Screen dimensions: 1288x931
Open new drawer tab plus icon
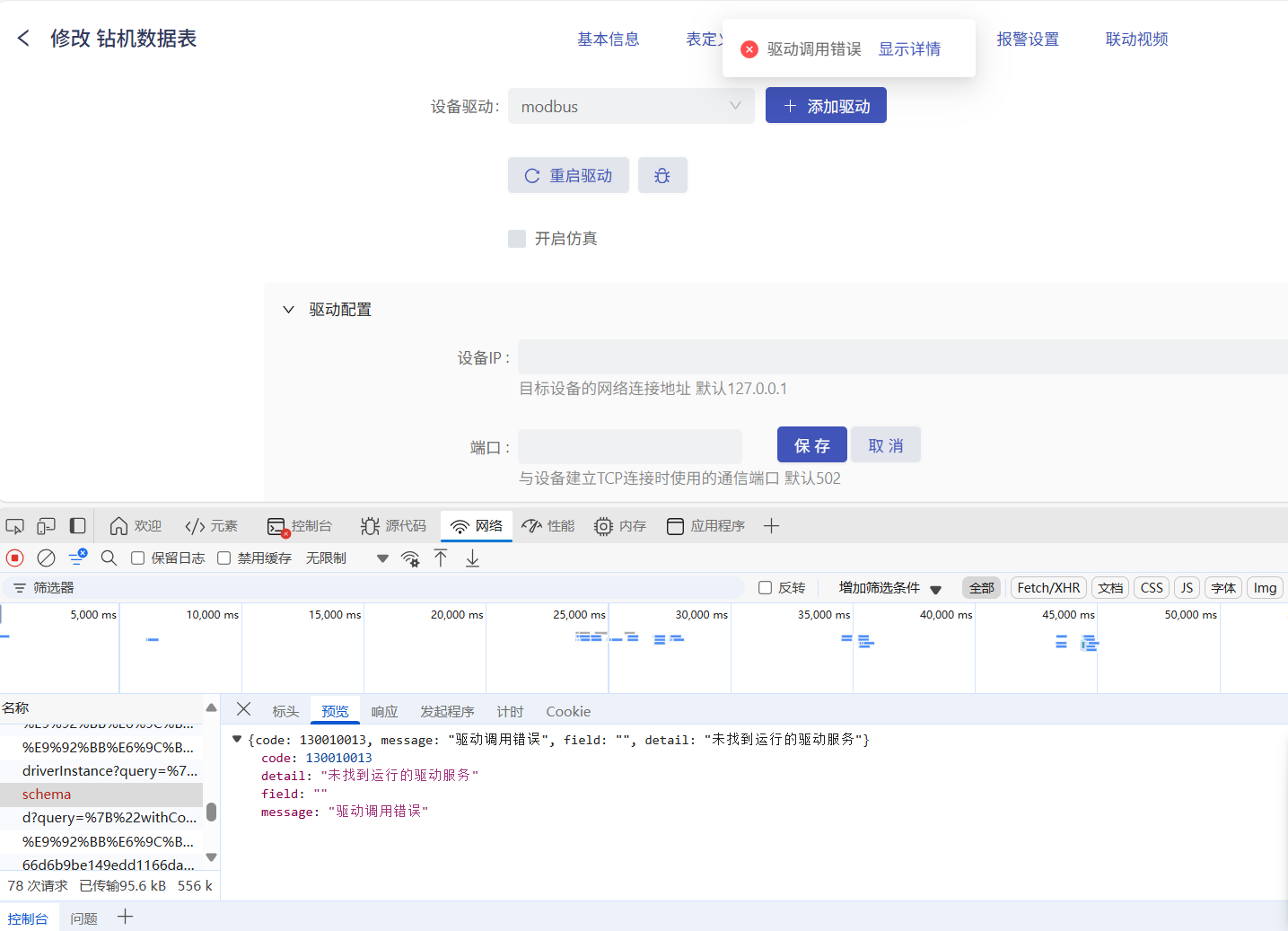click(125, 917)
